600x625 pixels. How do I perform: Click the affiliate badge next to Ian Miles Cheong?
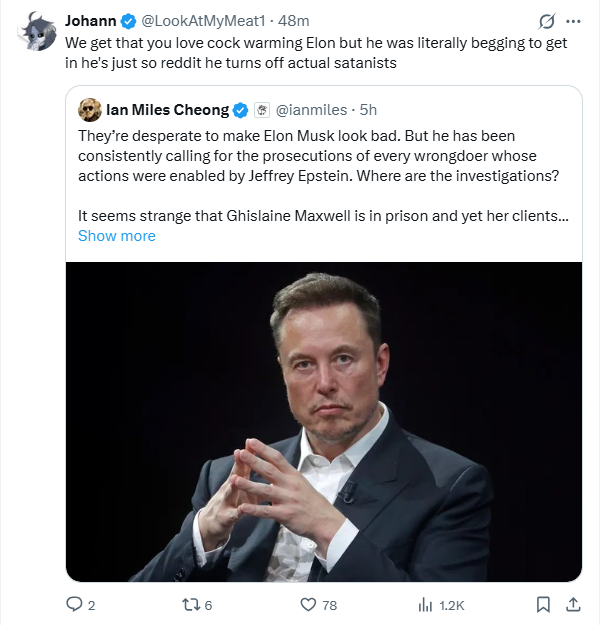pyautogui.click(x=259, y=110)
